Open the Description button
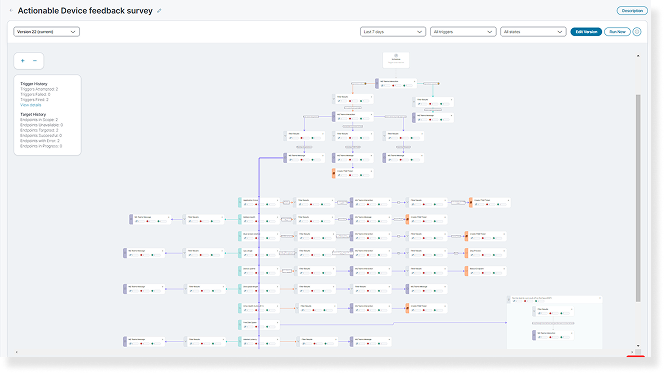The image size is (665, 374). [632, 11]
